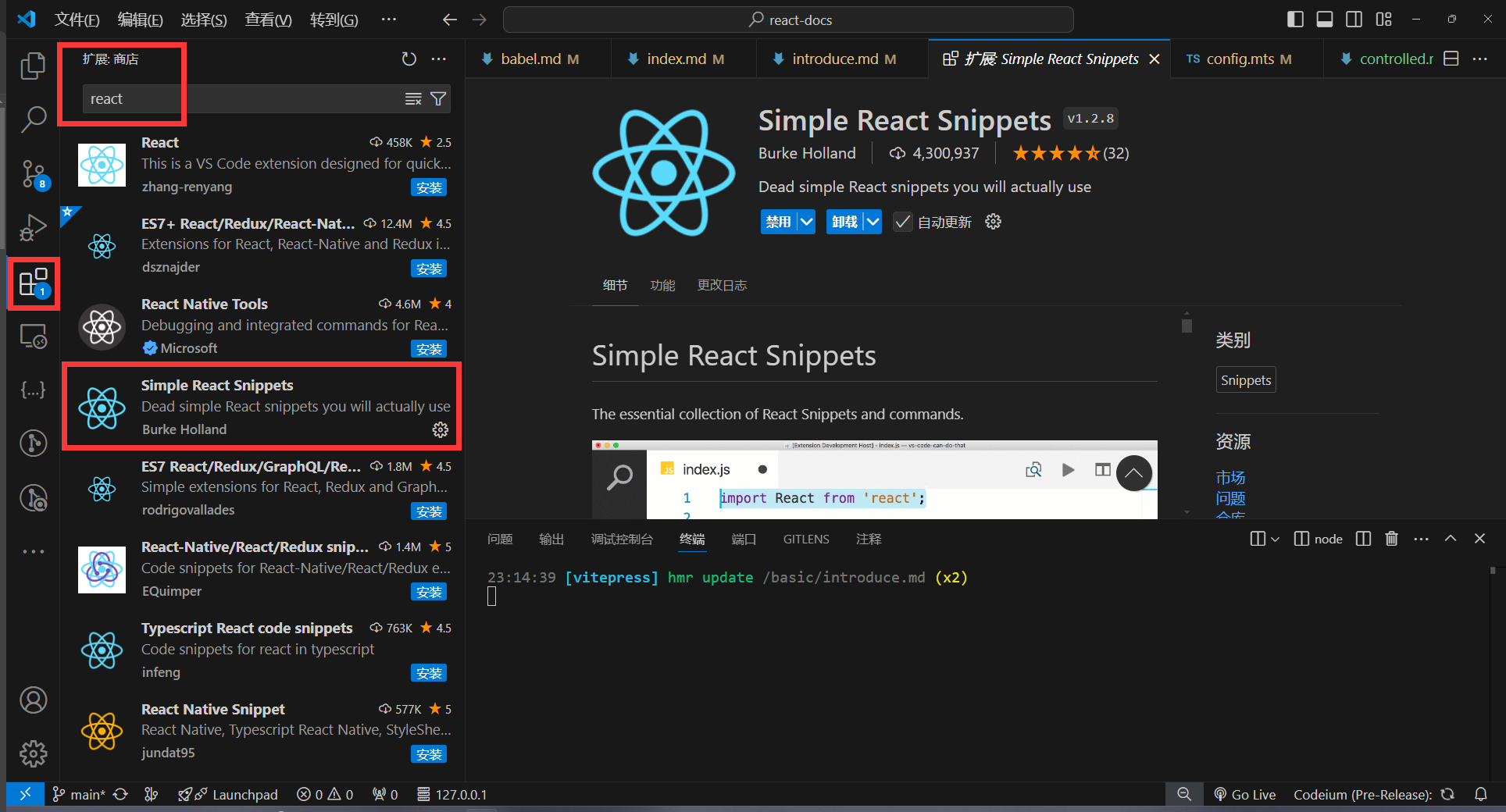Screen dimensions: 1506x812
Task: Open the Run and Debug view
Action: pyautogui.click(x=33, y=227)
